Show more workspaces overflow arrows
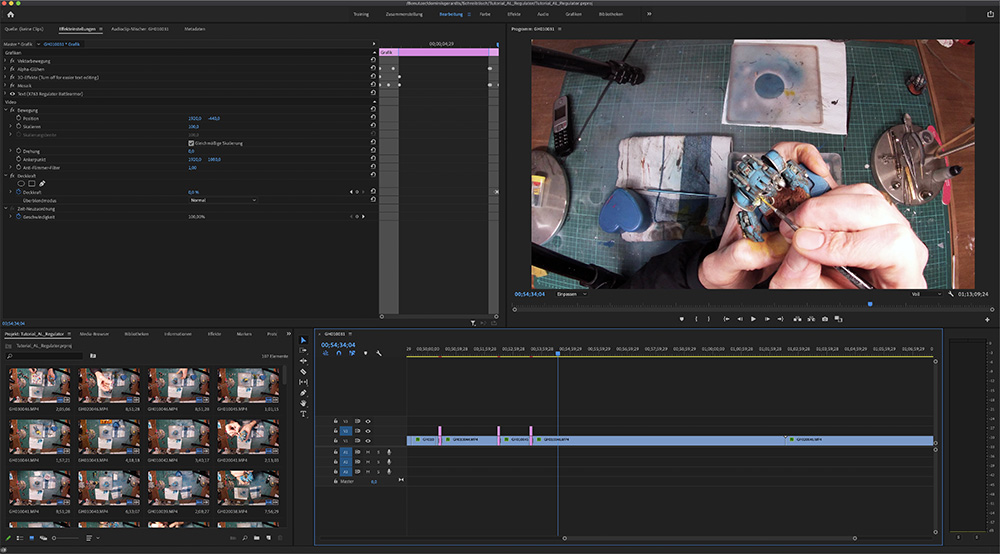The width and height of the screenshot is (1000, 554). (x=649, y=14)
